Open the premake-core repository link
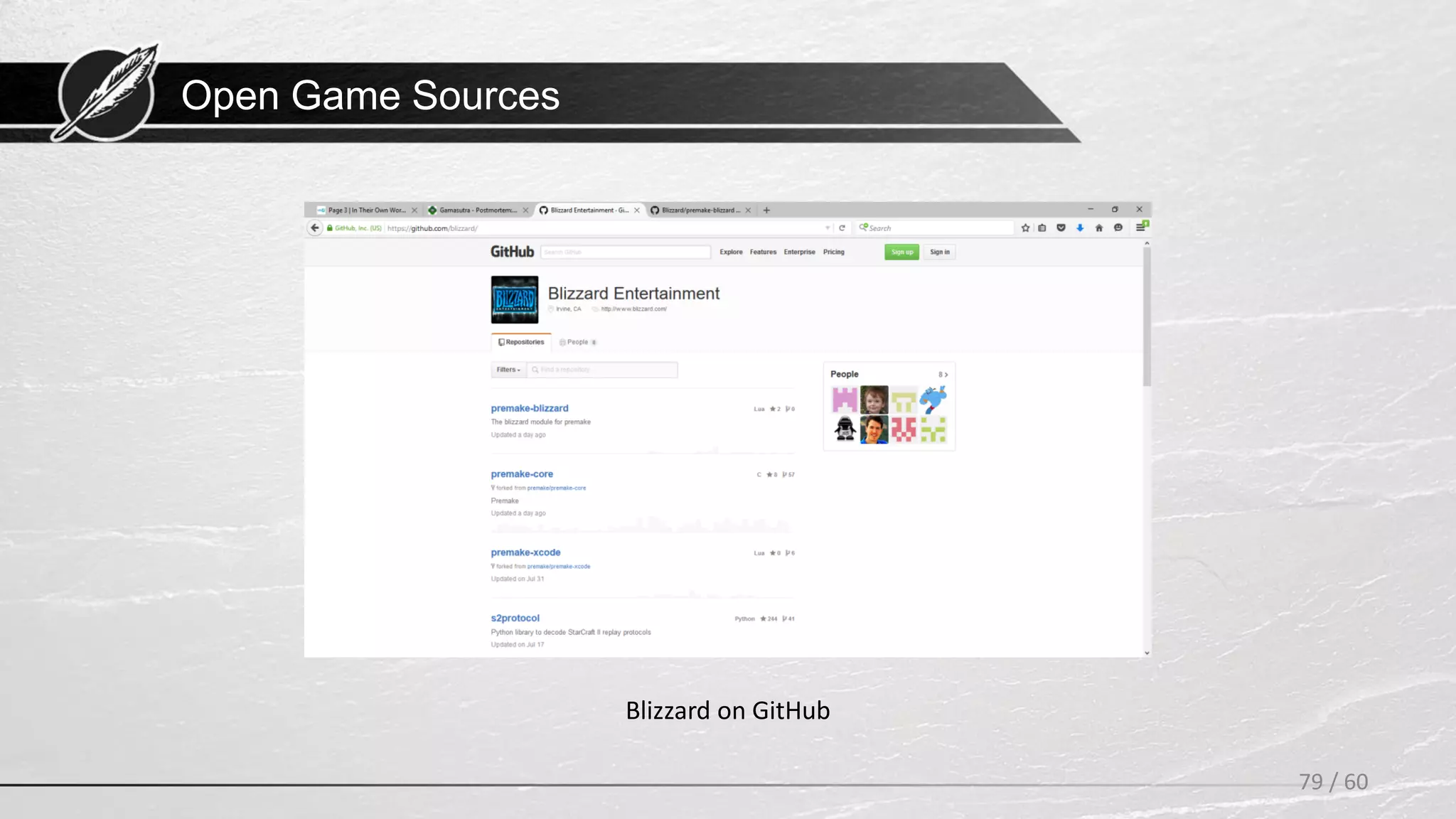 pyautogui.click(x=522, y=474)
